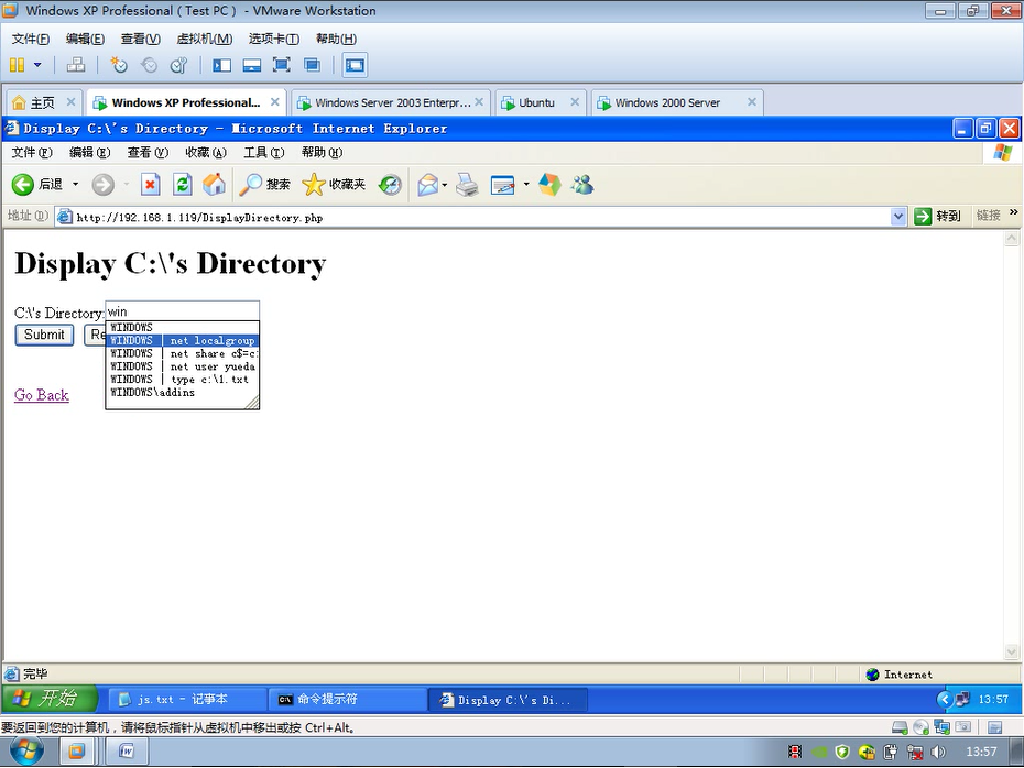Click the 转到 (Go) button

pyautogui.click(x=937, y=217)
